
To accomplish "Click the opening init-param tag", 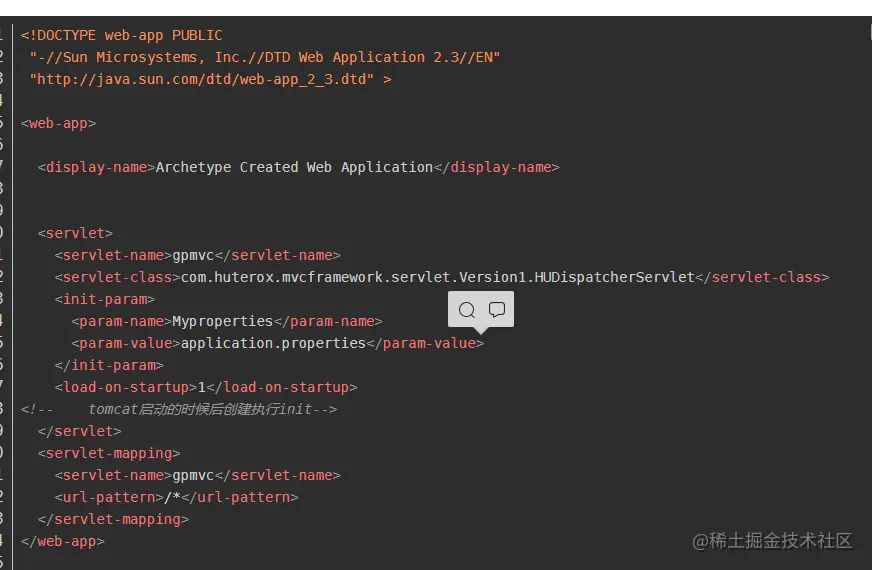I will pos(105,300).
